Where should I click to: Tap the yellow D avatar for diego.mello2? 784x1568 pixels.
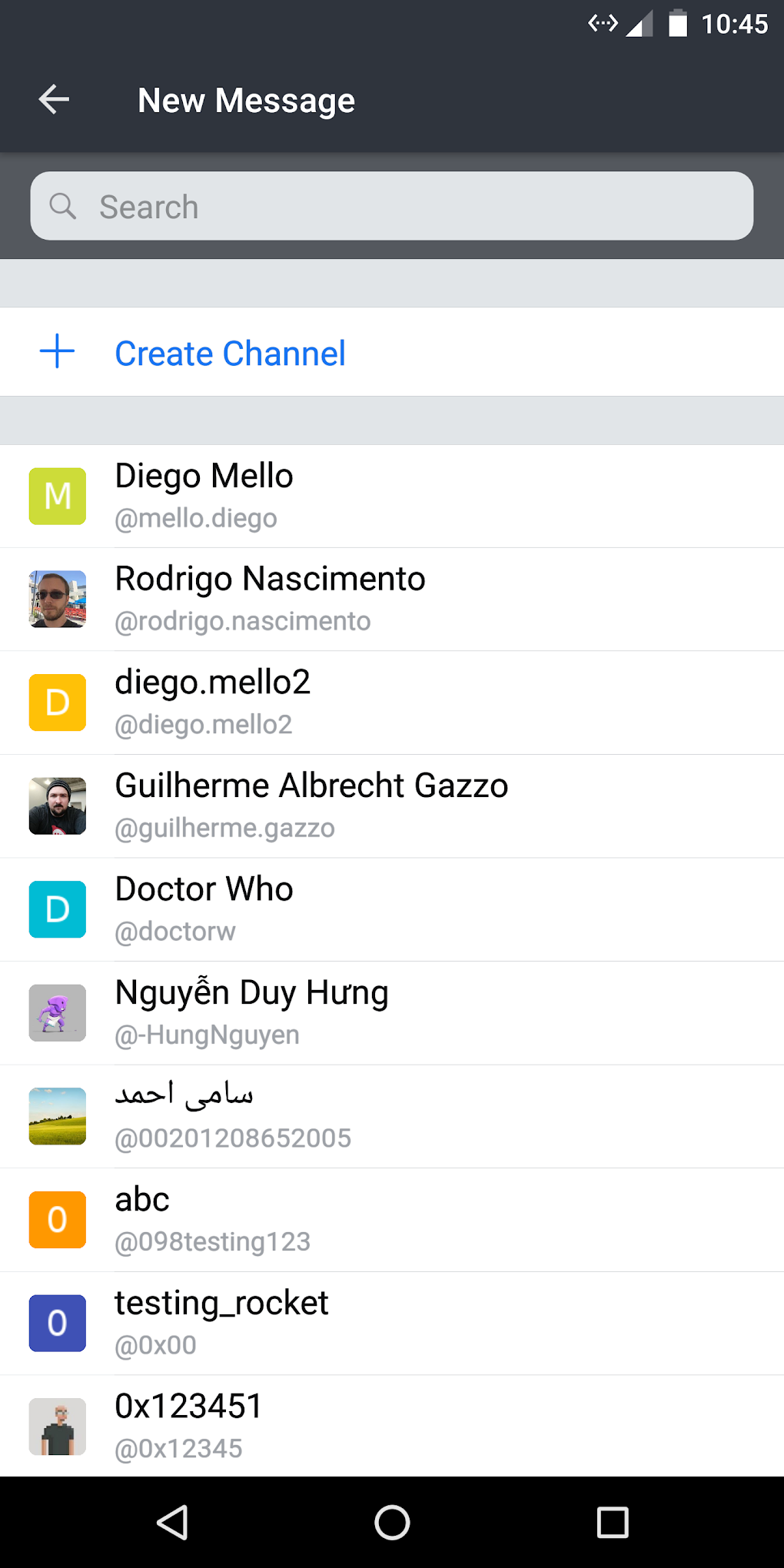(58, 703)
